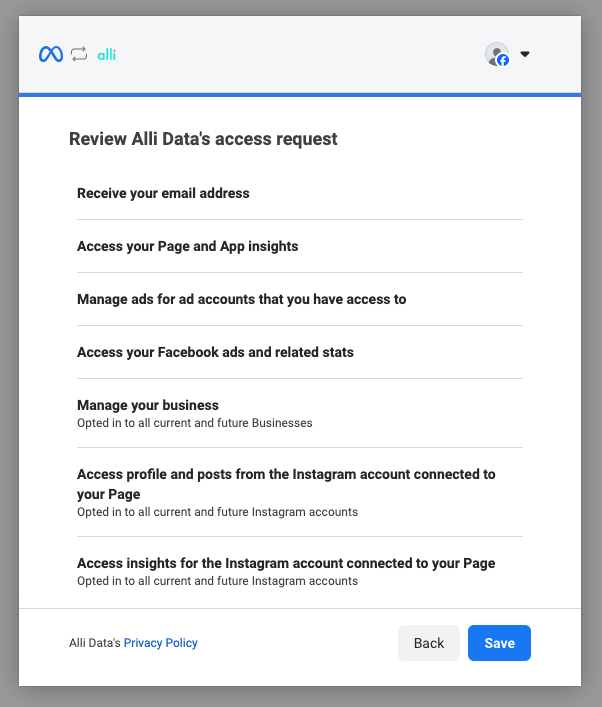
Task: Select Access your Page and App insights
Action: point(188,246)
